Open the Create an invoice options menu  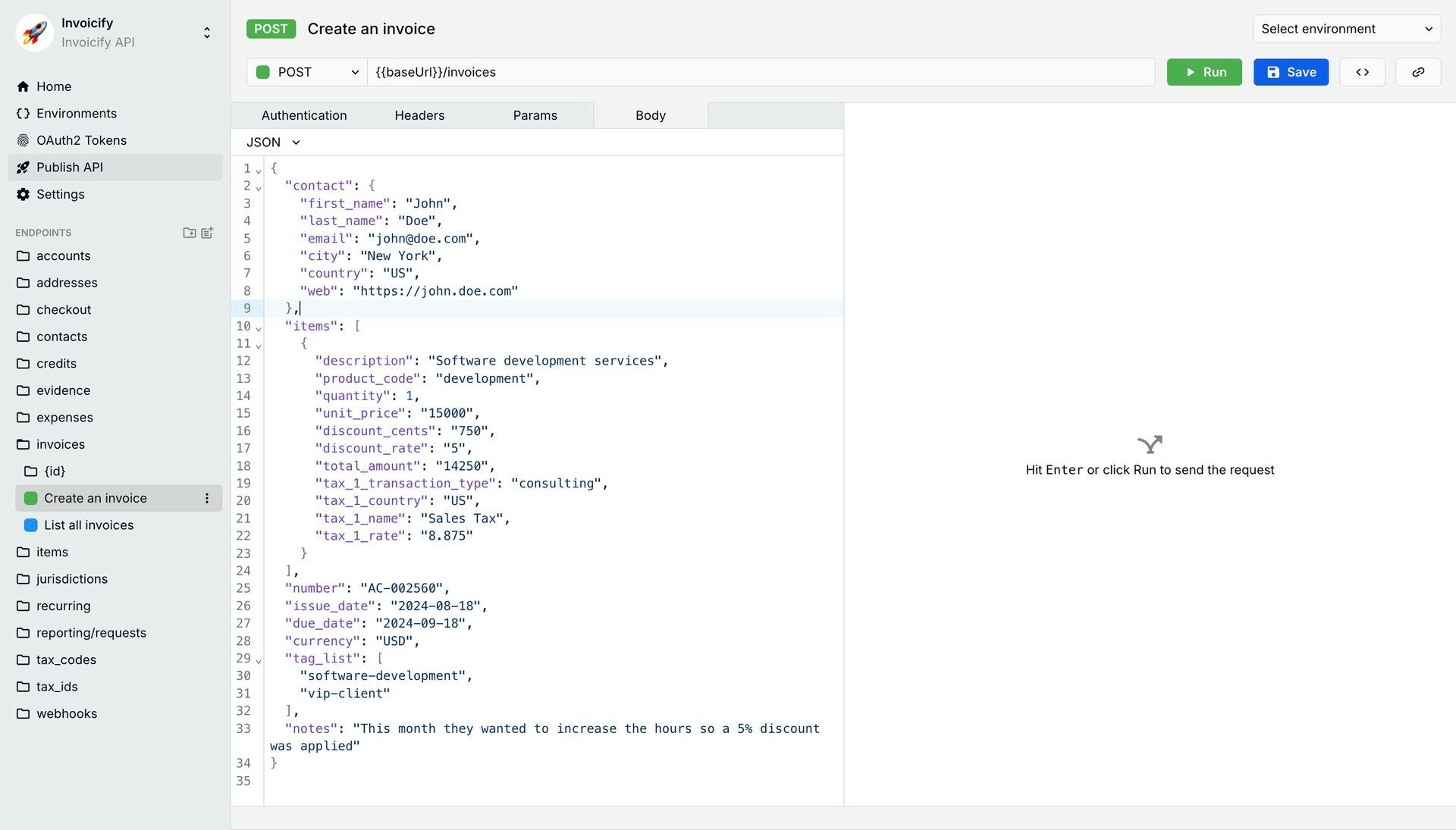tap(207, 499)
